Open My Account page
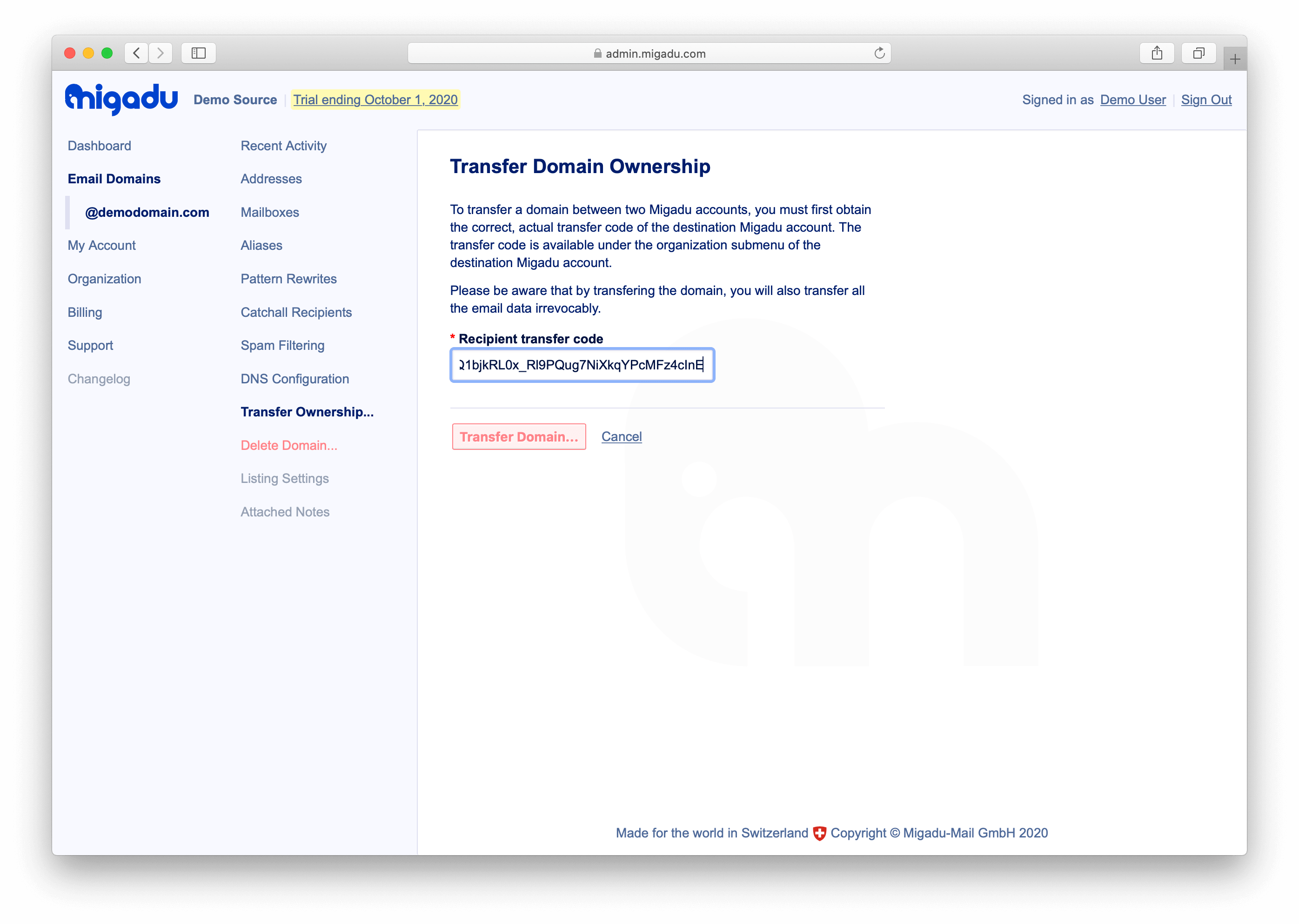The image size is (1299, 924). [x=101, y=245]
